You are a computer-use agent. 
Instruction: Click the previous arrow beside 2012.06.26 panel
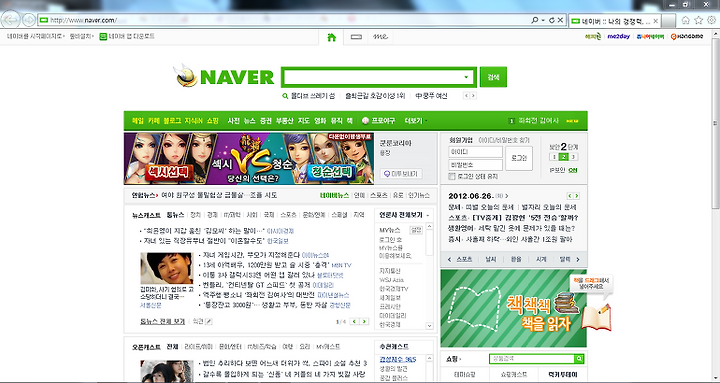click(570, 196)
